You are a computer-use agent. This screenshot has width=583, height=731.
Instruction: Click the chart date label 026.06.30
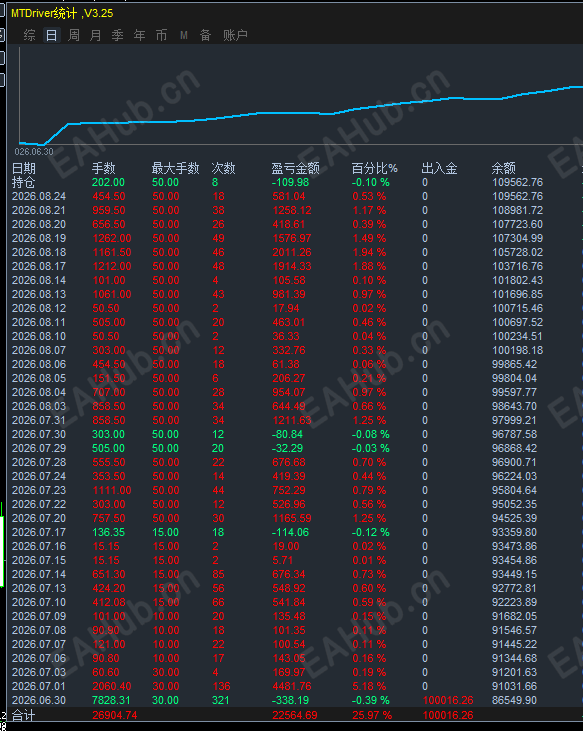(34, 152)
